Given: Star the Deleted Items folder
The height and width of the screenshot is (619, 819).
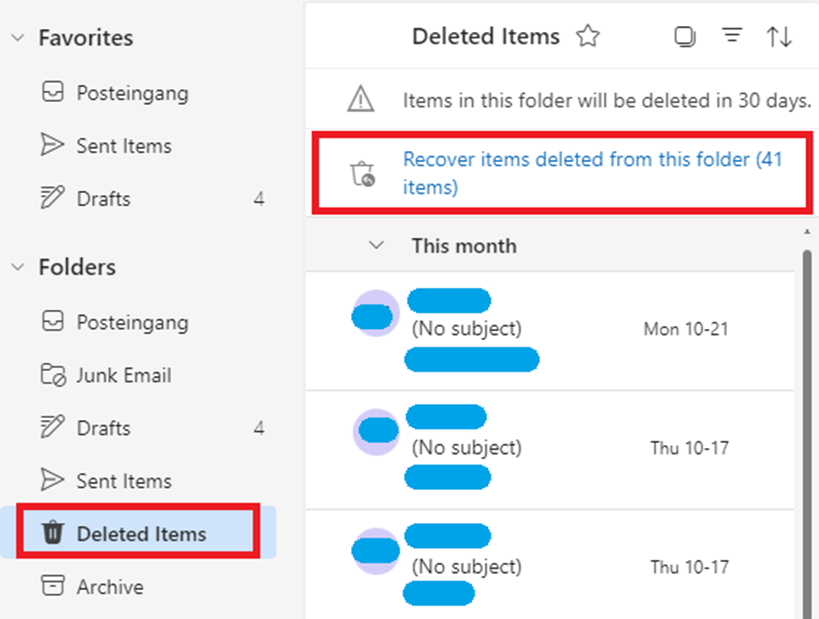Looking at the screenshot, I should (588, 36).
